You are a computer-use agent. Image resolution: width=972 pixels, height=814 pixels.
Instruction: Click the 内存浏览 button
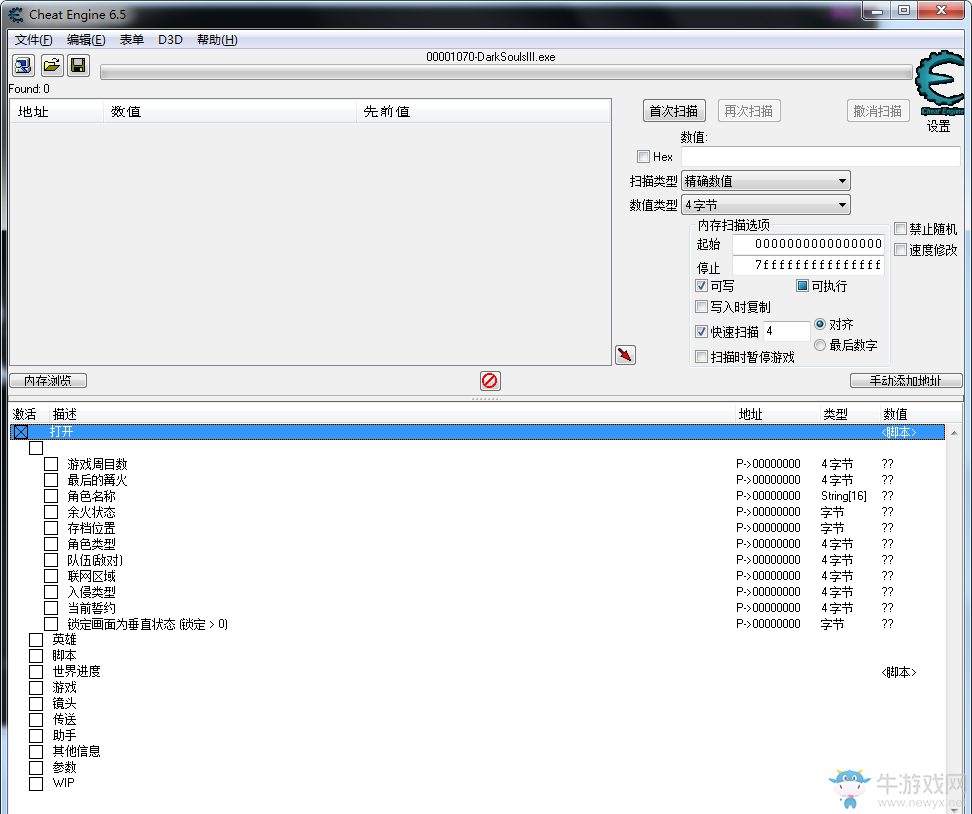[48, 381]
